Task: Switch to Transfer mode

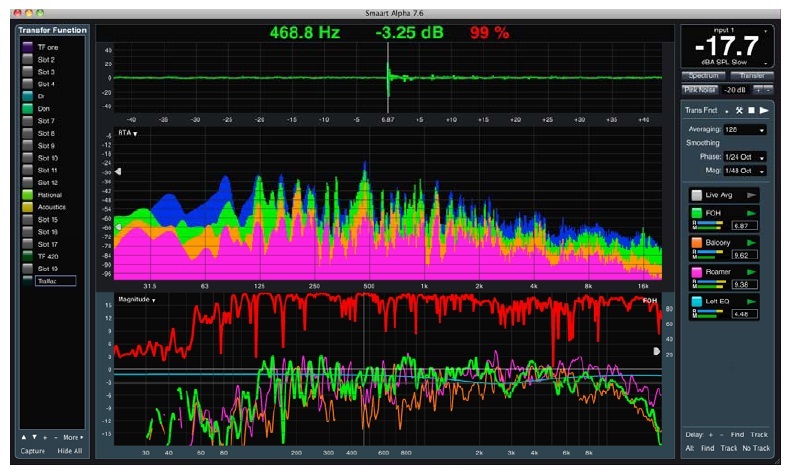Action: click(x=752, y=75)
